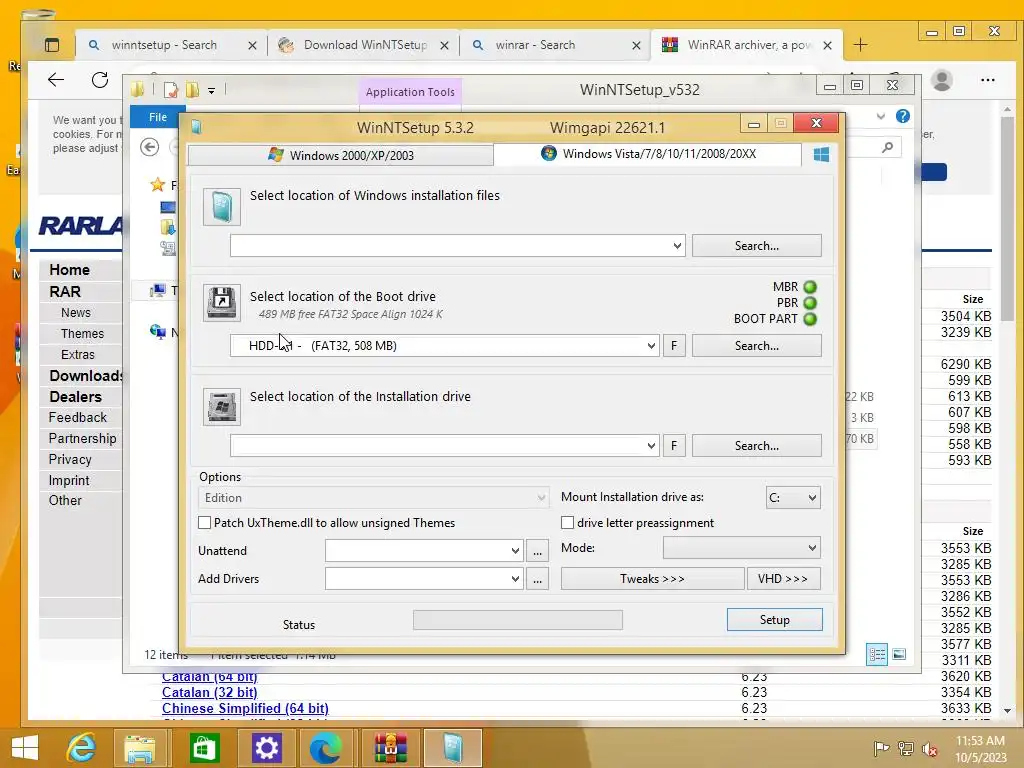Click the WinNTSetup title bar app icon

click(x=197, y=127)
